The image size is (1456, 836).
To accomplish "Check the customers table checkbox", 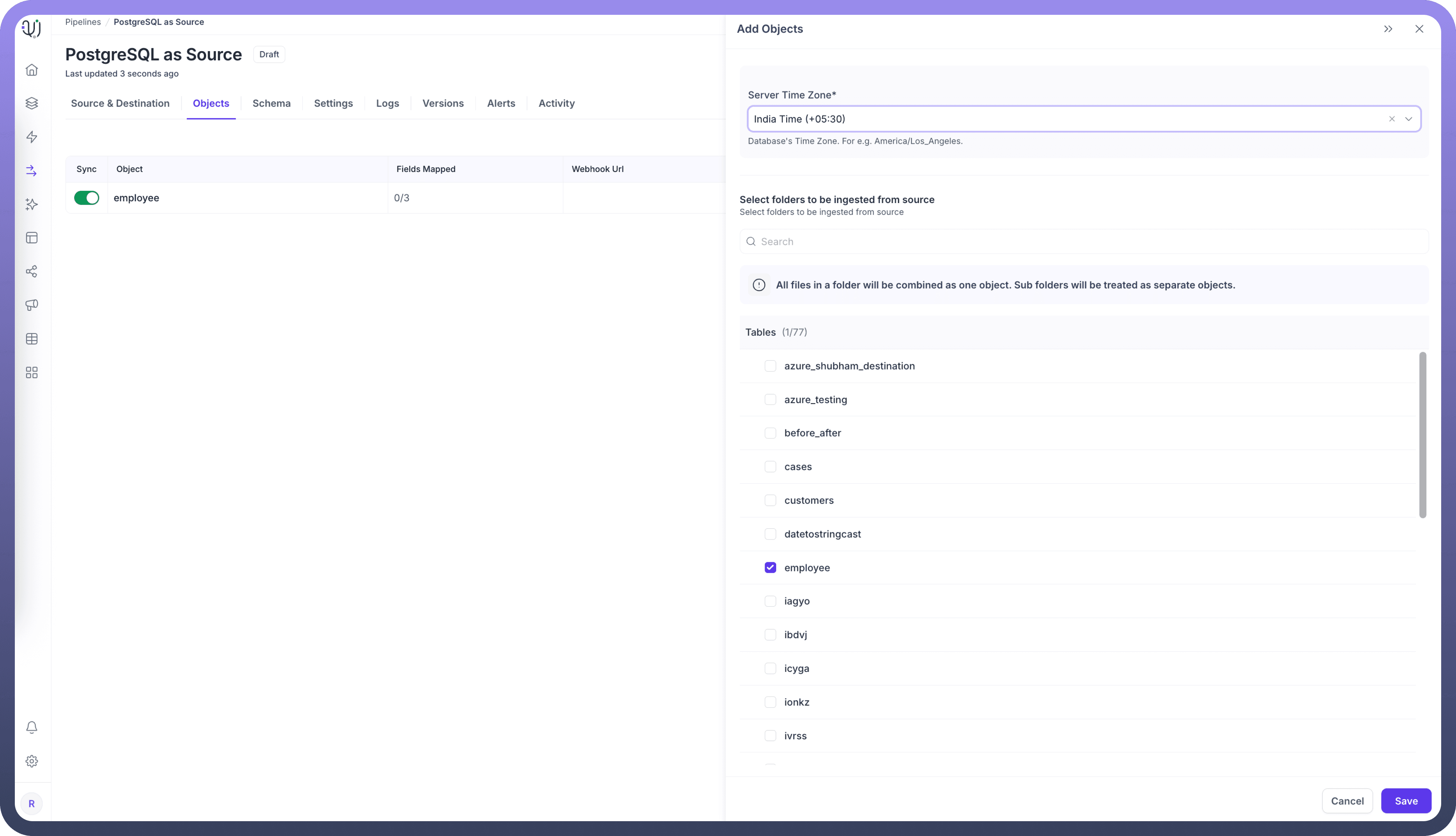I will pyautogui.click(x=770, y=500).
